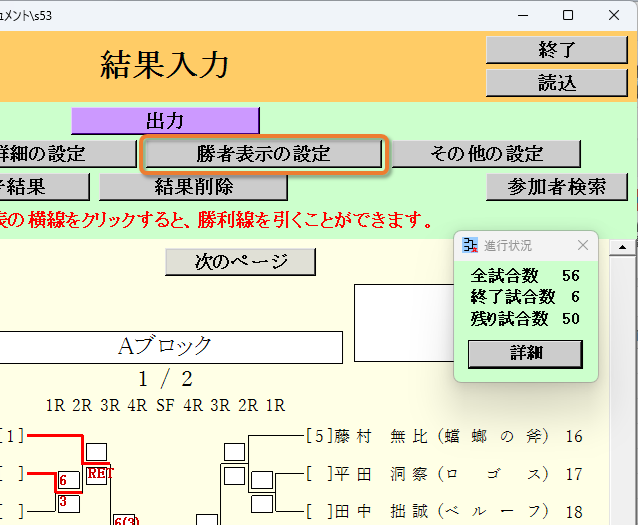The width and height of the screenshot is (638, 525).
Task: Click the 終了 button
Action: coord(557,50)
